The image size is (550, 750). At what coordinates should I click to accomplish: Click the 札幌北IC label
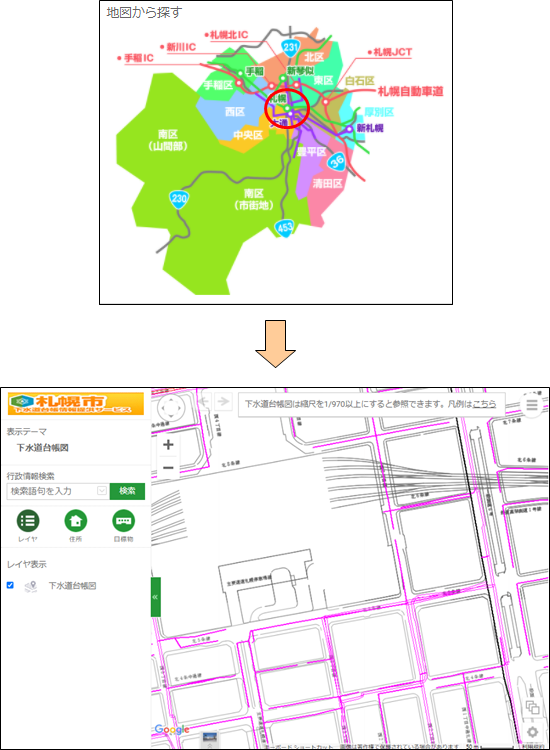tap(229, 35)
